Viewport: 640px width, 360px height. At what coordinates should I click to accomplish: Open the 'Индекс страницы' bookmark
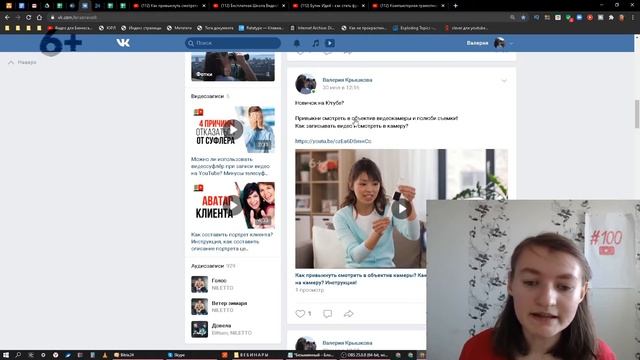point(141,28)
